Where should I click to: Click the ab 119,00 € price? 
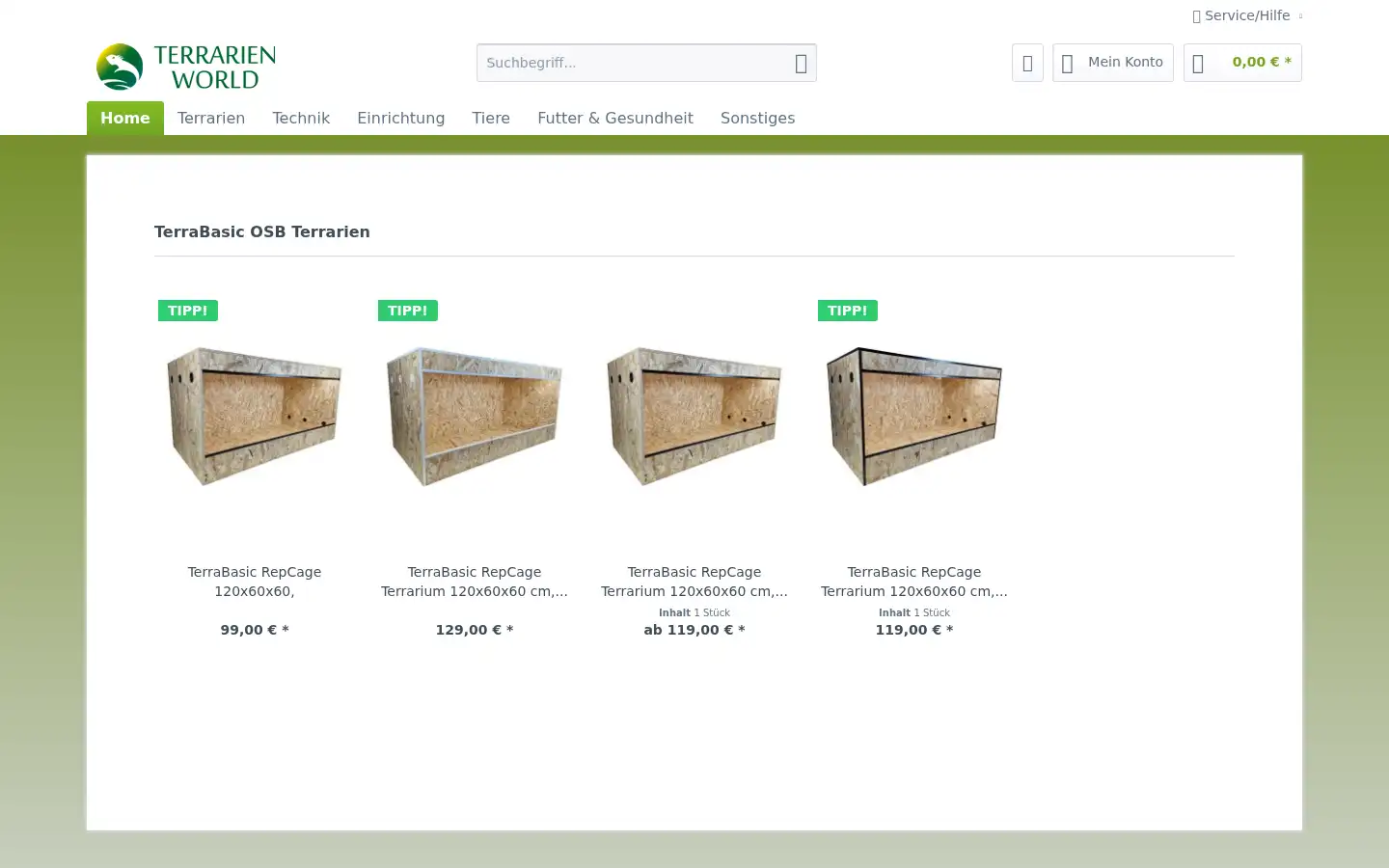(x=694, y=630)
